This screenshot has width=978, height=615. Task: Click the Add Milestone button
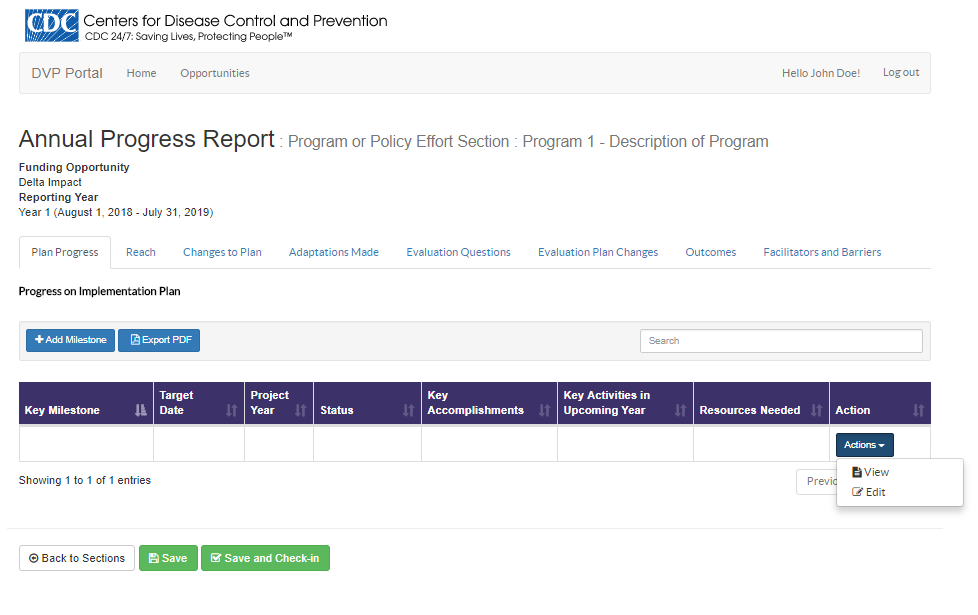70,340
